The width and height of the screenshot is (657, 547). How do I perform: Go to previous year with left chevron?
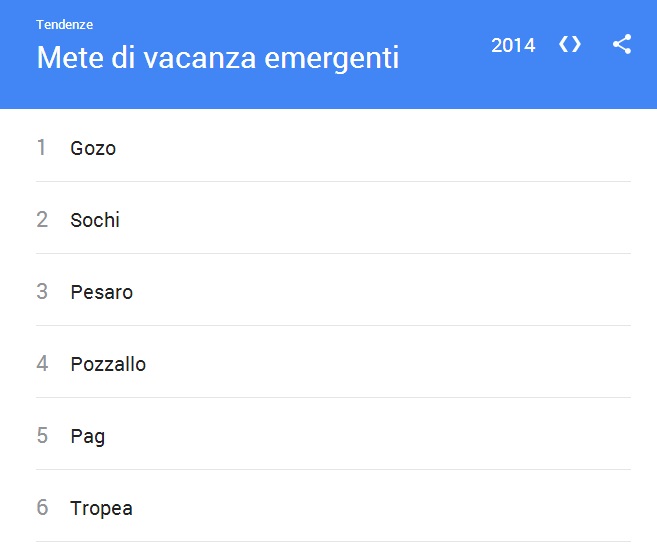pyautogui.click(x=563, y=45)
